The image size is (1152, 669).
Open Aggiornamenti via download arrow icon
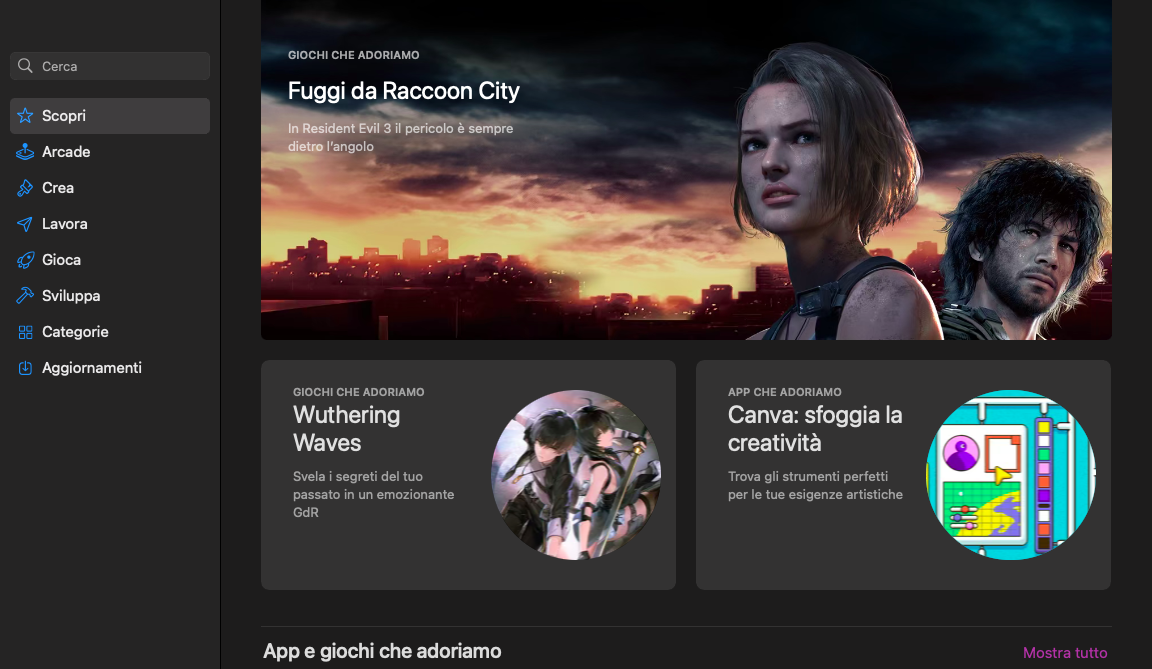click(x=25, y=368)
